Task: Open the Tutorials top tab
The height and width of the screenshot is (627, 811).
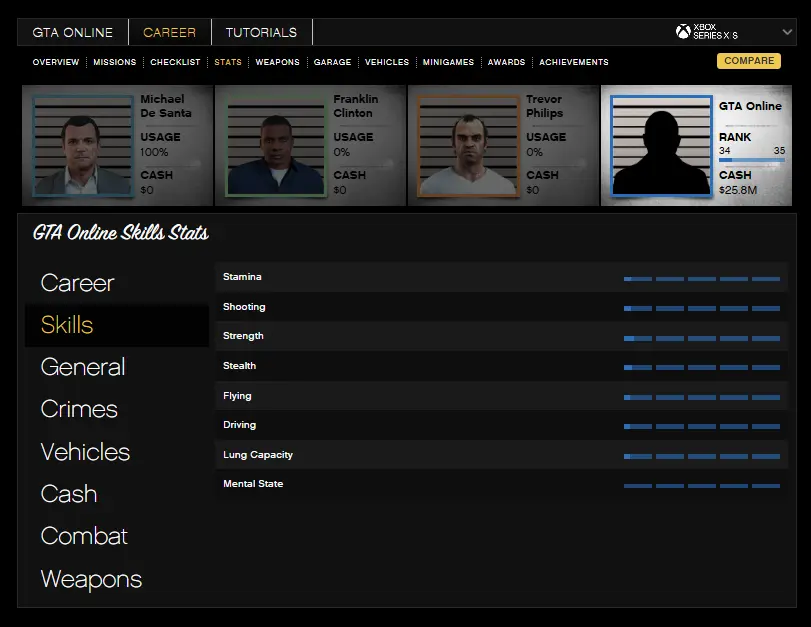Action: pos(261,32)
